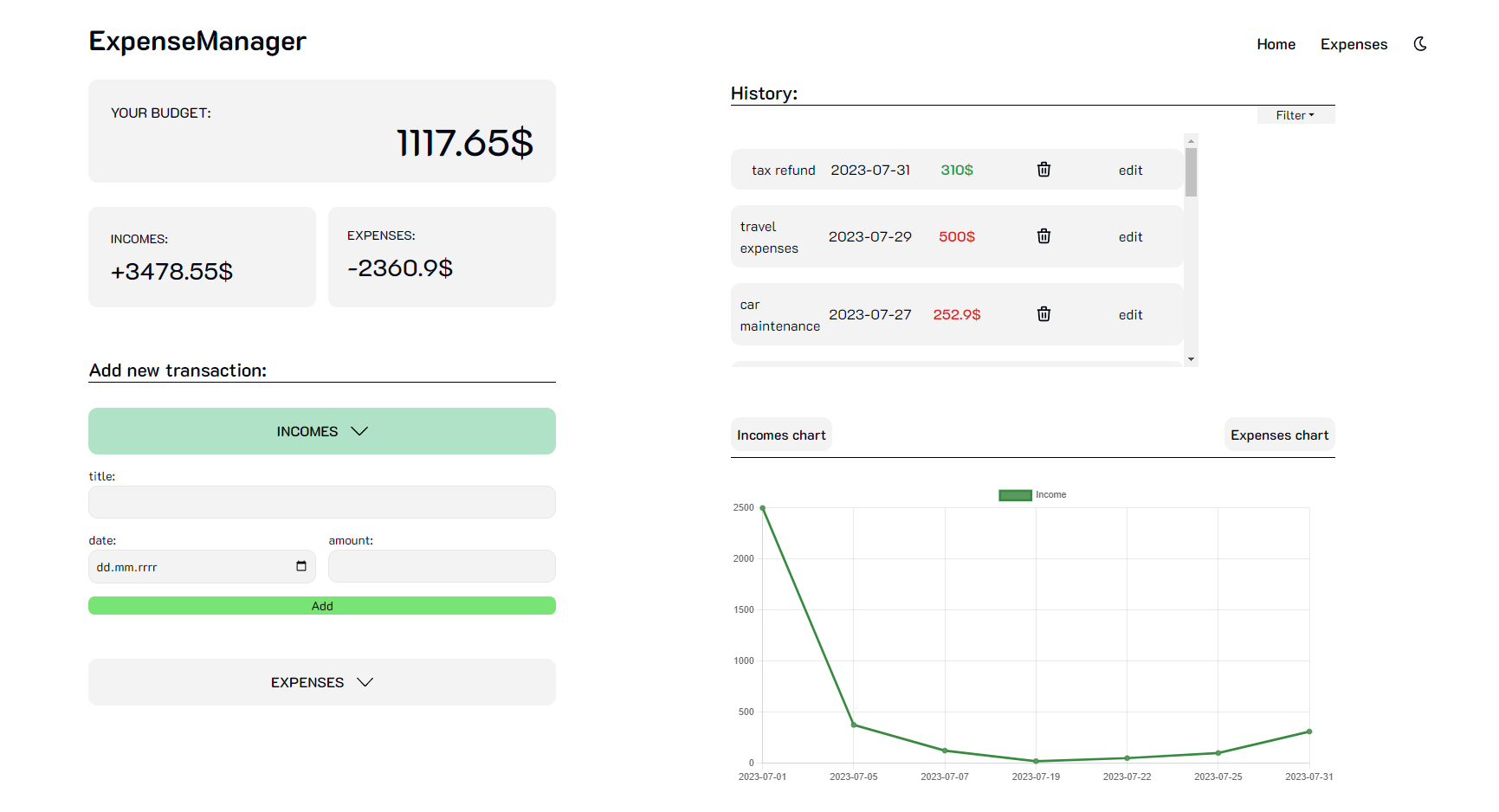Edit the tax refund transaction
Screen dimensions: 1499x812
(1130, 170)
